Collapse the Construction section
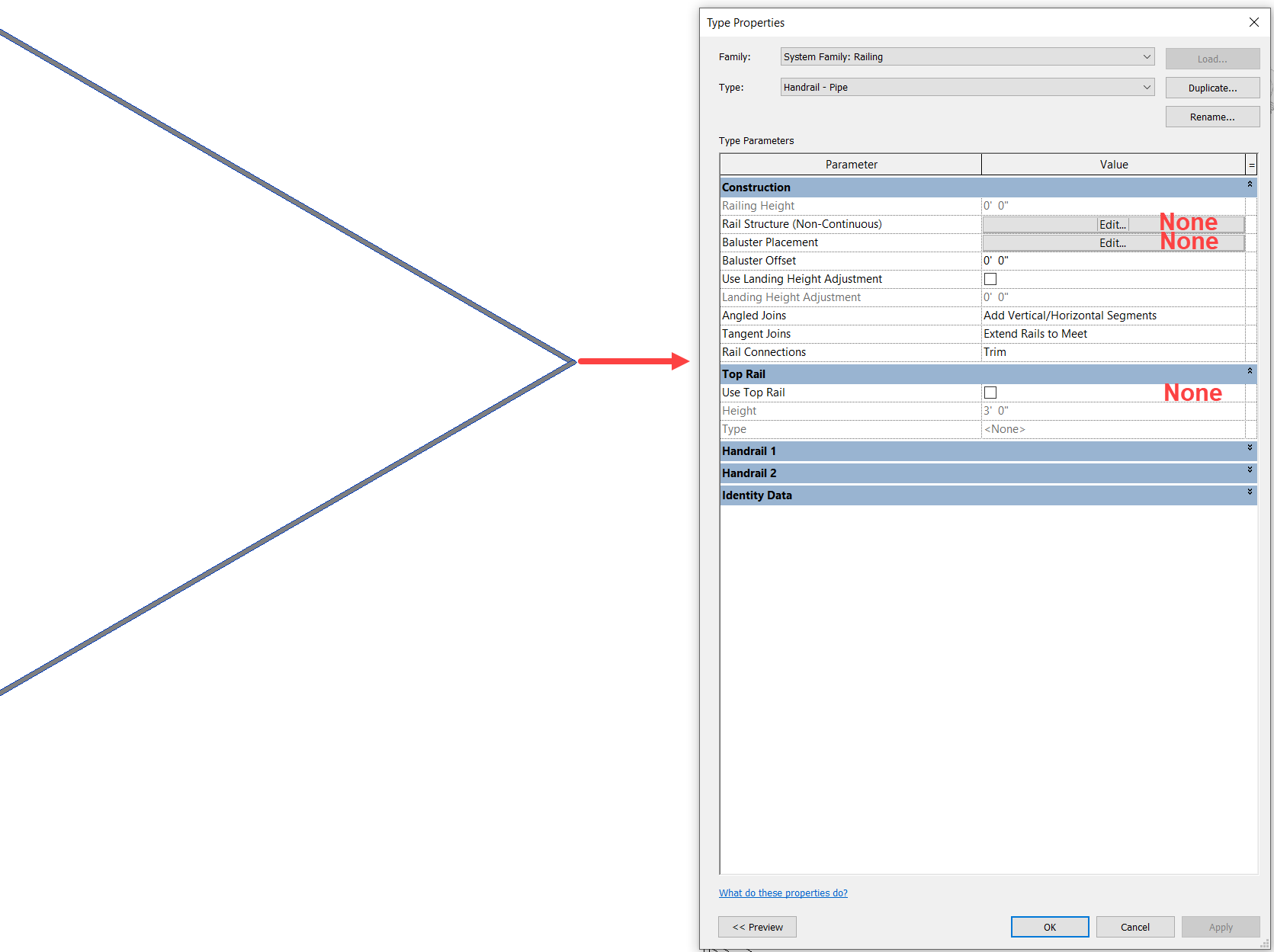The width and height of the screenshot is (1274, 952). 1249,184
